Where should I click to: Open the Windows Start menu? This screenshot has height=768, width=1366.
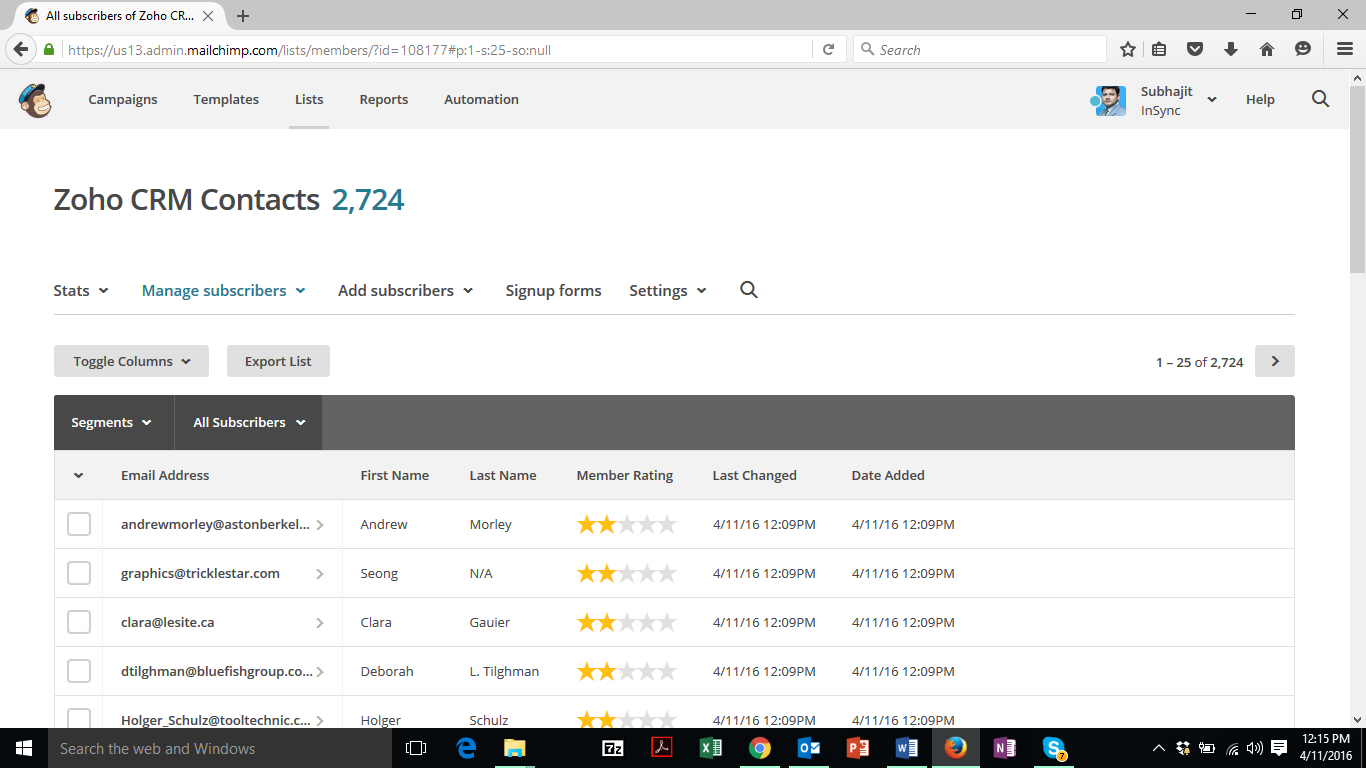click(24, 748)
